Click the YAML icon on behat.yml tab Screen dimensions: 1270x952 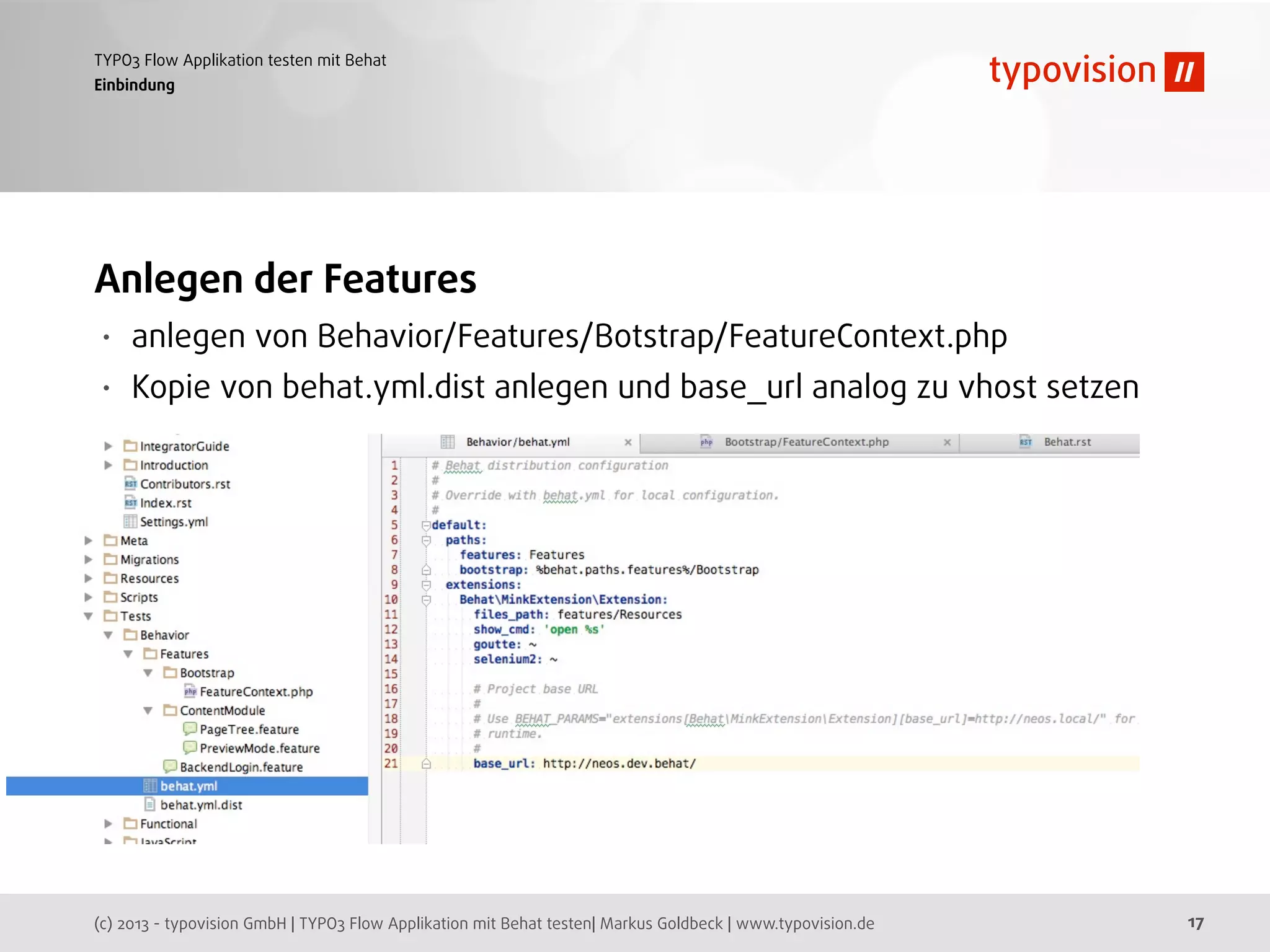tap(448, 442)
